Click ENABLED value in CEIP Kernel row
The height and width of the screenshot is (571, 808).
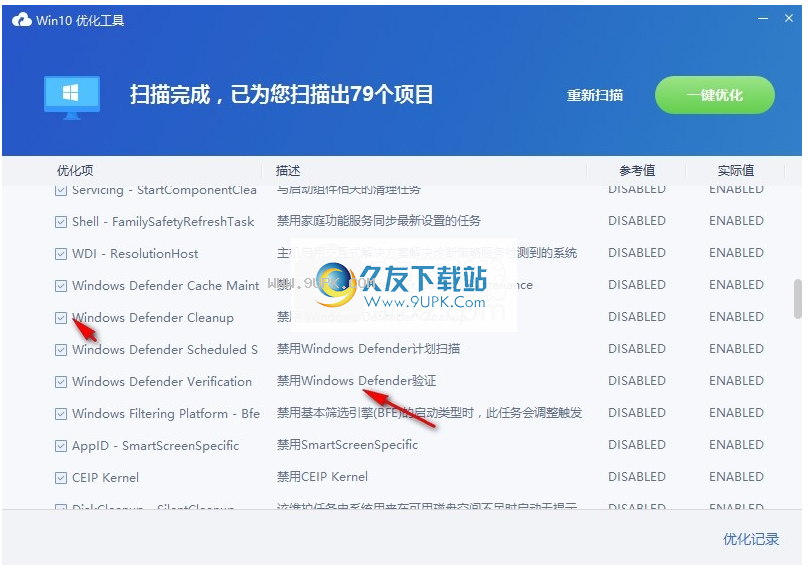pos(736,477)
